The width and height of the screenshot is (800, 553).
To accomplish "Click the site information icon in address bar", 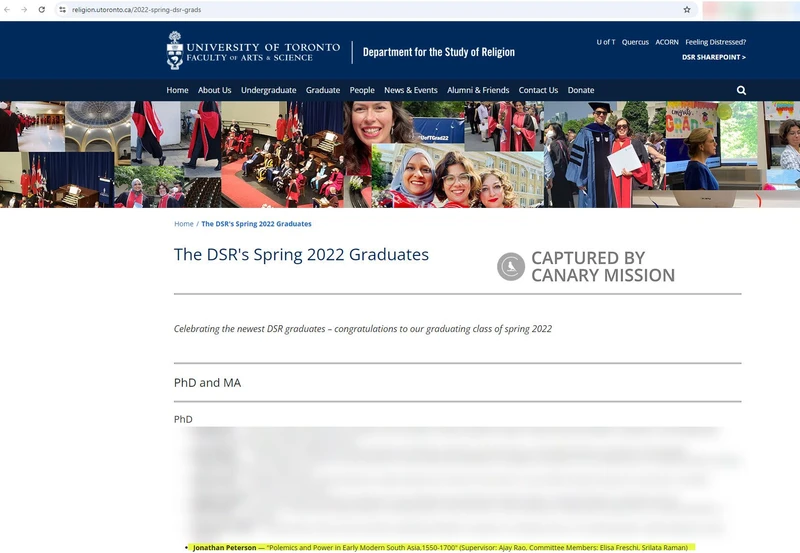I will pyautogui.click(x=62, y=9).
